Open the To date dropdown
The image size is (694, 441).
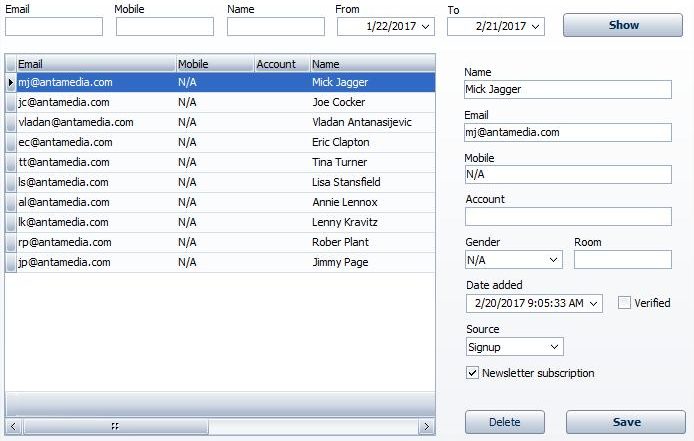click(x=536, y=27)
